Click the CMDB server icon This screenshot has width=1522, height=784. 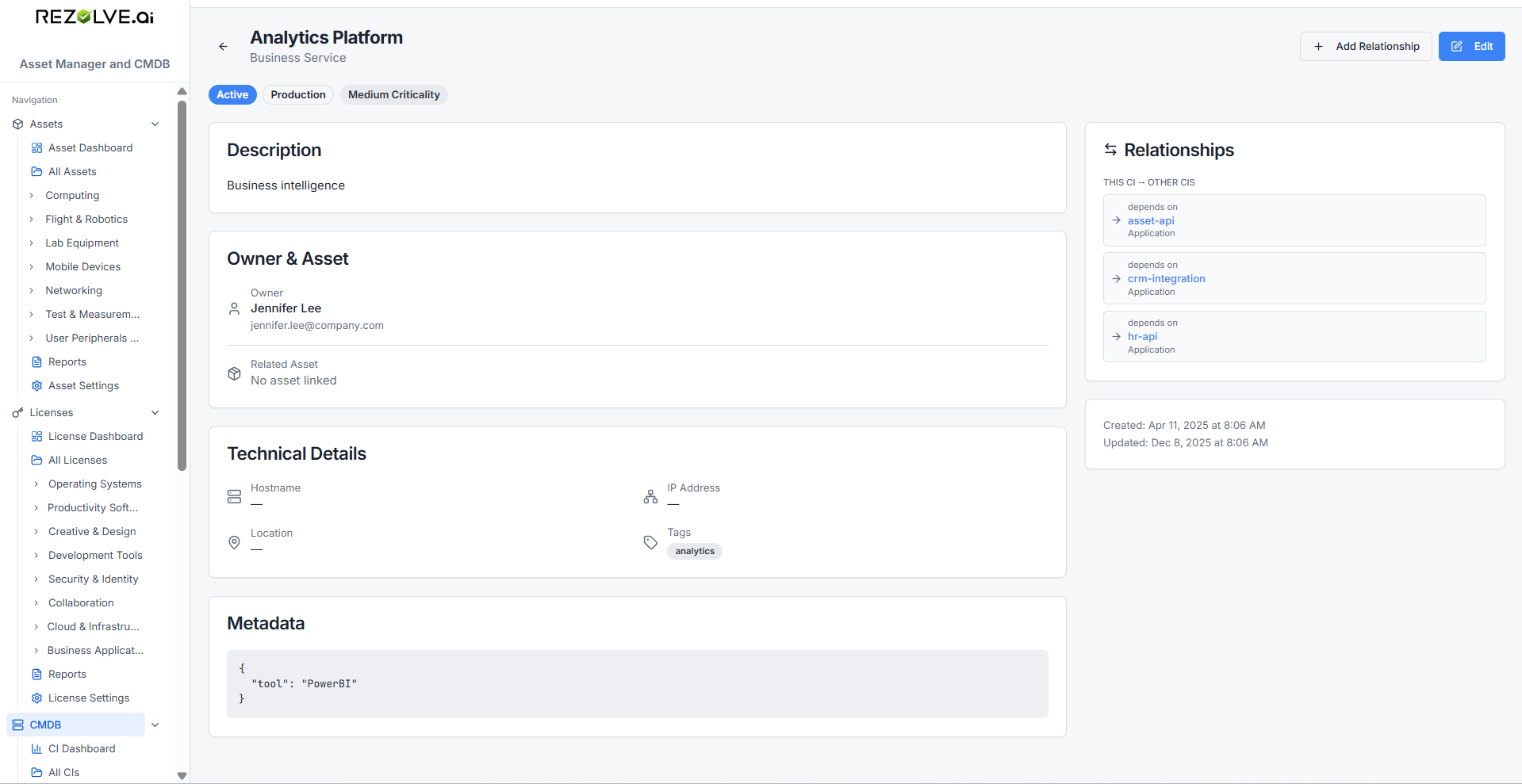[17, 725]
